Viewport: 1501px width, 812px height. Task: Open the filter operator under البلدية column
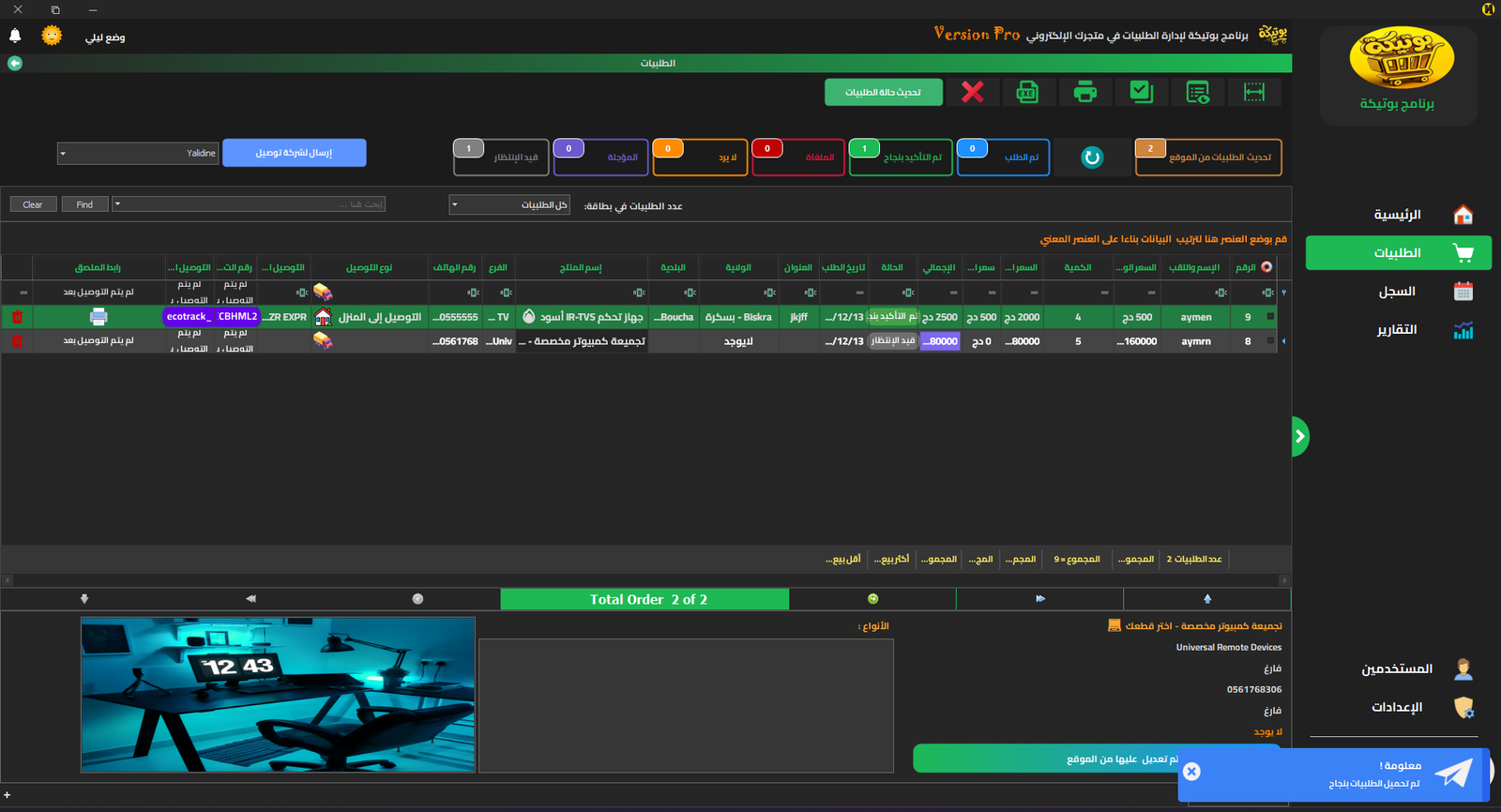(x=690, y=293)
